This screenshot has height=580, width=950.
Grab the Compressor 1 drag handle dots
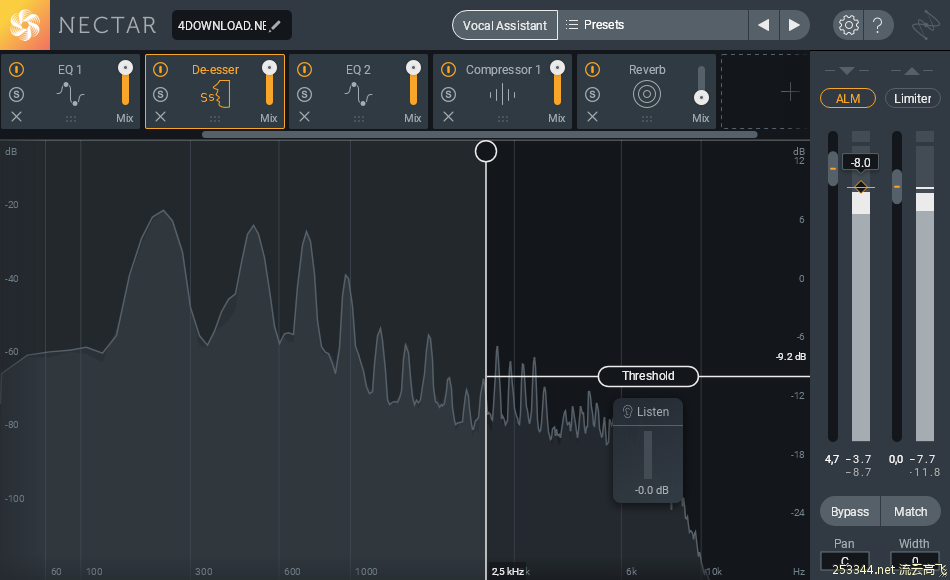(x=503, y=119)
